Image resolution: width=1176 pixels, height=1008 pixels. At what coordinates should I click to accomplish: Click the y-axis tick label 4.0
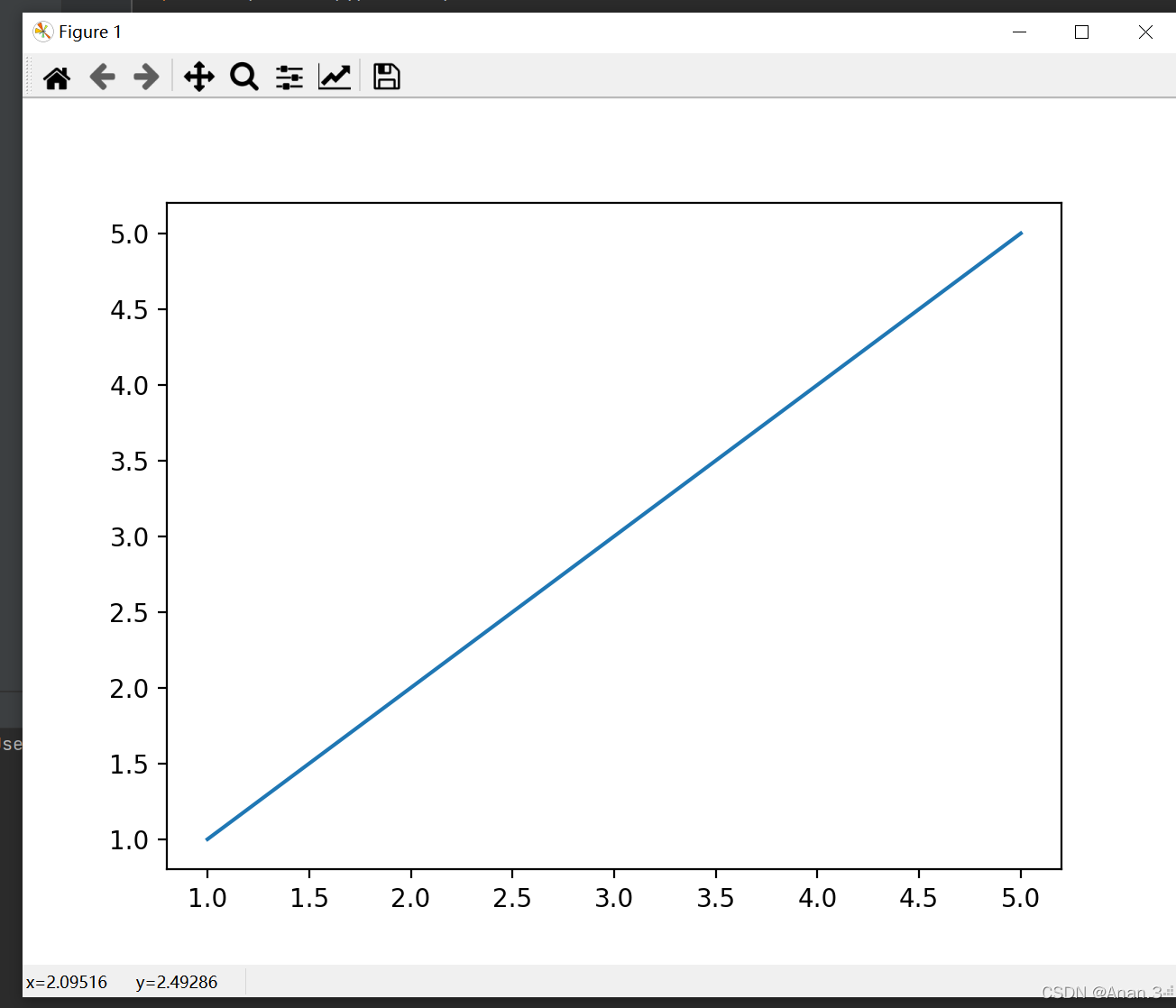(129, 386)
